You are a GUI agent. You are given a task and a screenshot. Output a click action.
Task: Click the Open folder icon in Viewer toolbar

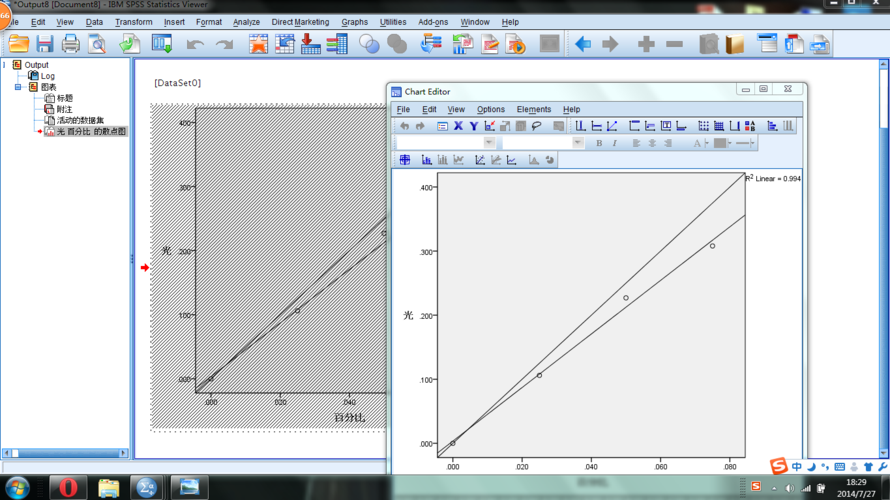click(18, 44)
